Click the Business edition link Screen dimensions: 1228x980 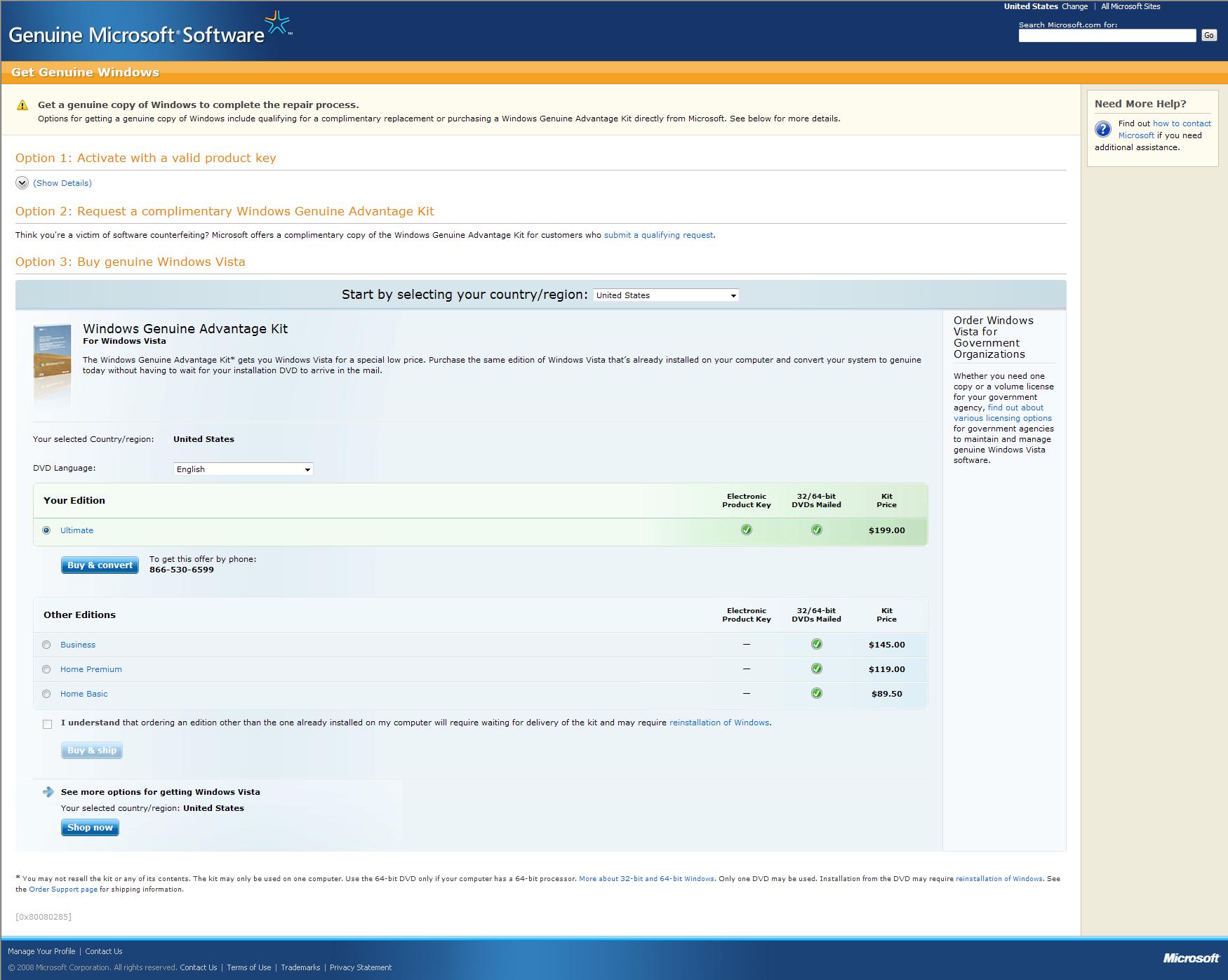coord(78,645)
